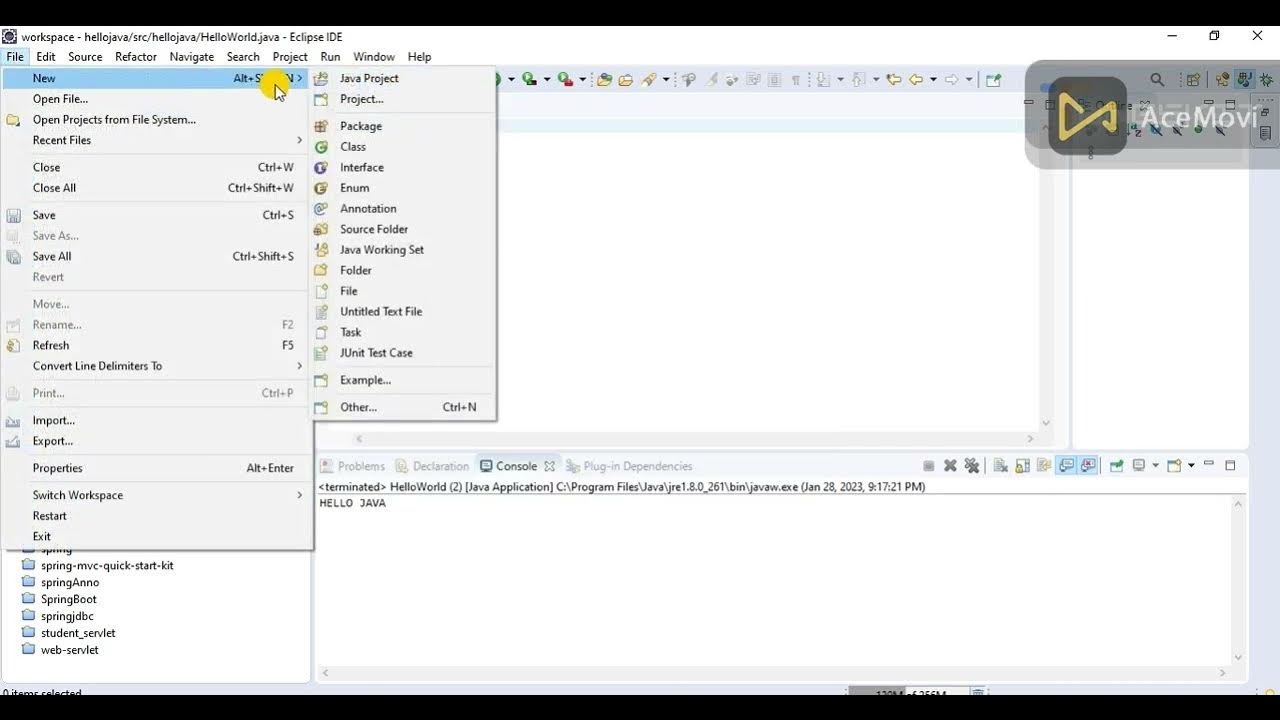Click the editor horizontal scrollbar
The height and width of the screenshot is (720, 1280).
(x=694, y=438)
